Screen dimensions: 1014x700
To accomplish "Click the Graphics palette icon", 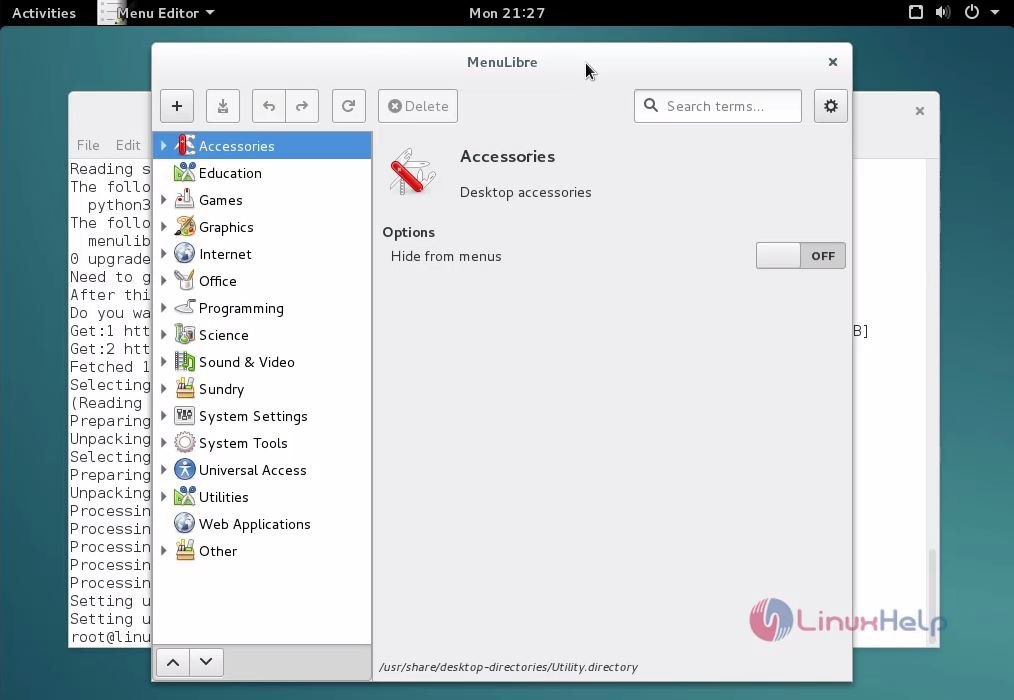I will click(x=185, y=227).
